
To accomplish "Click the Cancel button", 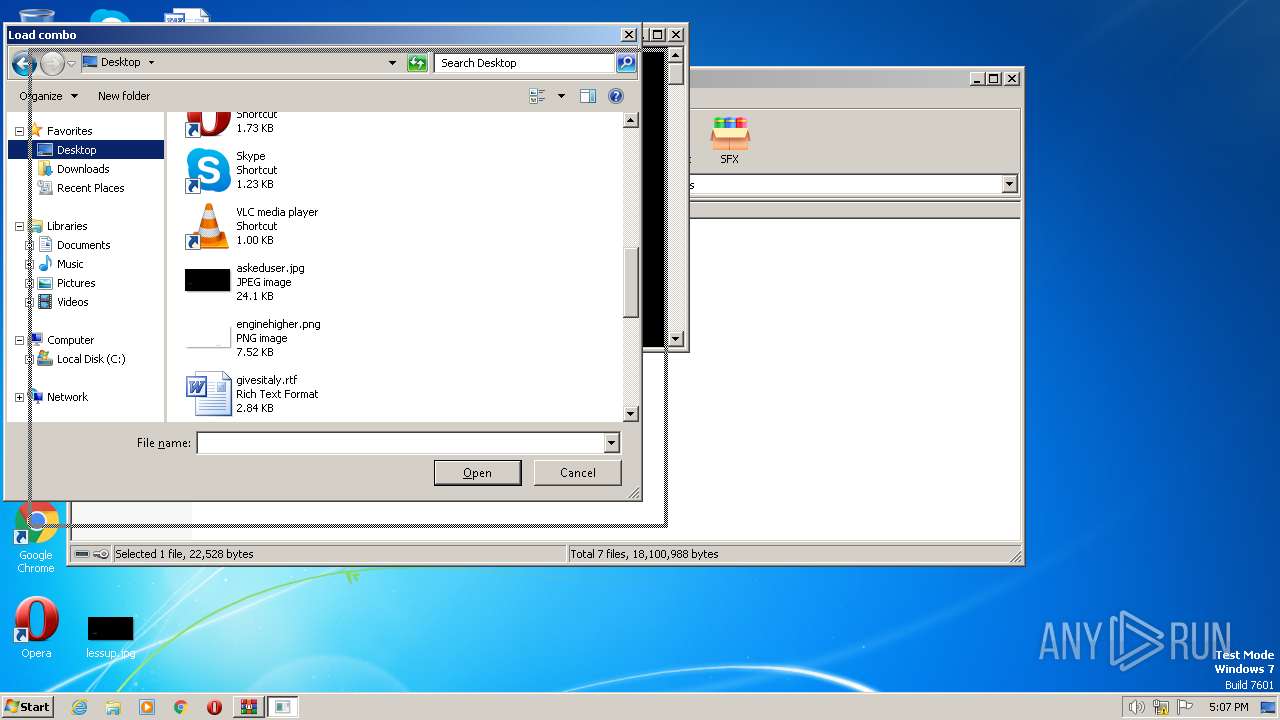I will coord(577,473).
